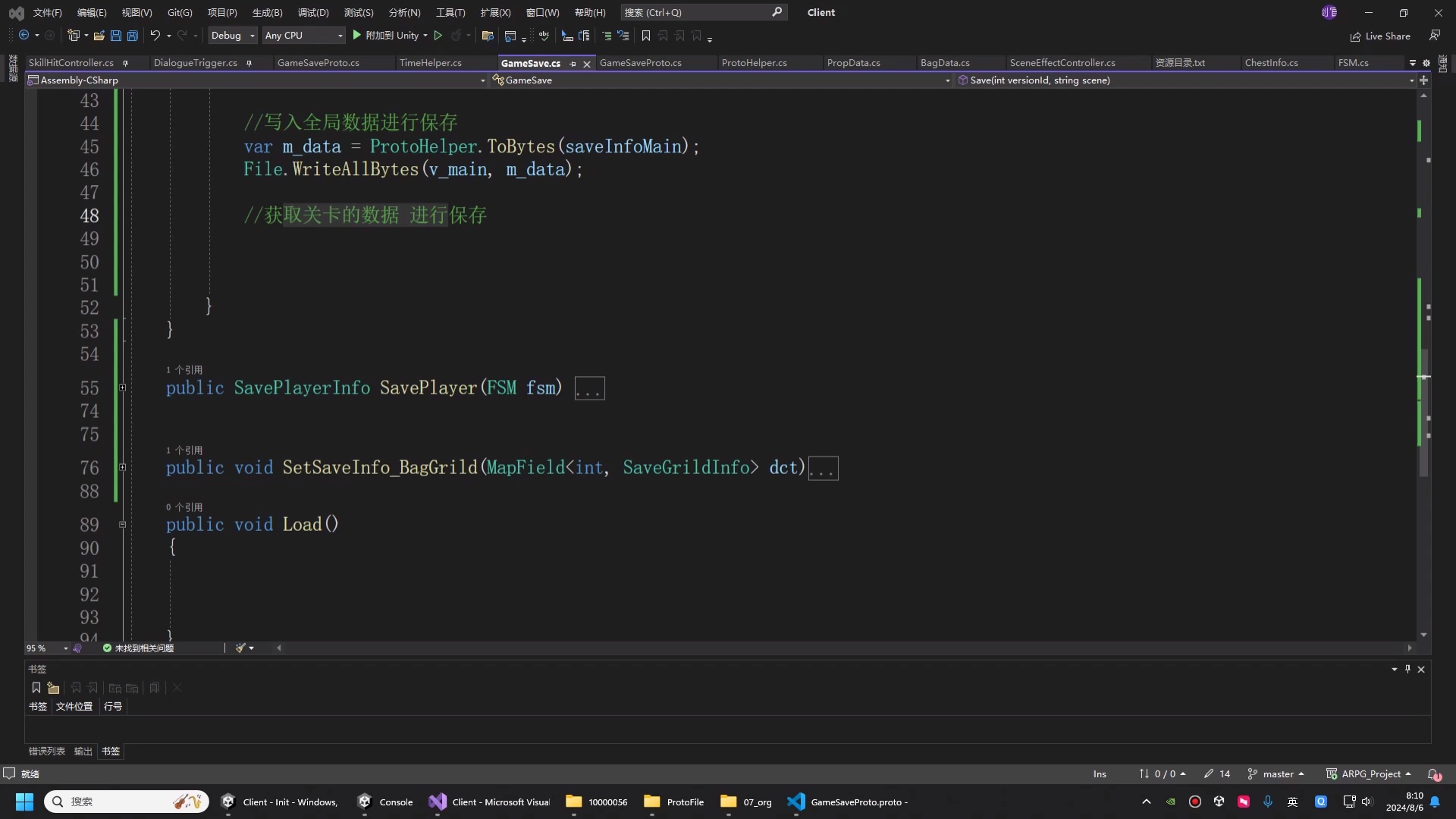Click the Open File folder icon

coord(99,36)
